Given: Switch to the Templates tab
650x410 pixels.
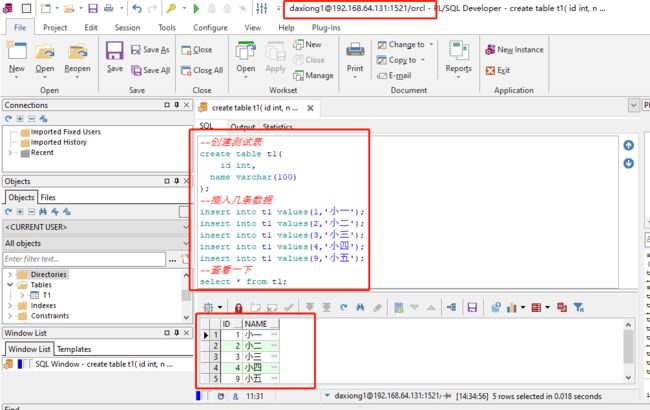Looking at the screenshot, I should click(x=74, y=349).
